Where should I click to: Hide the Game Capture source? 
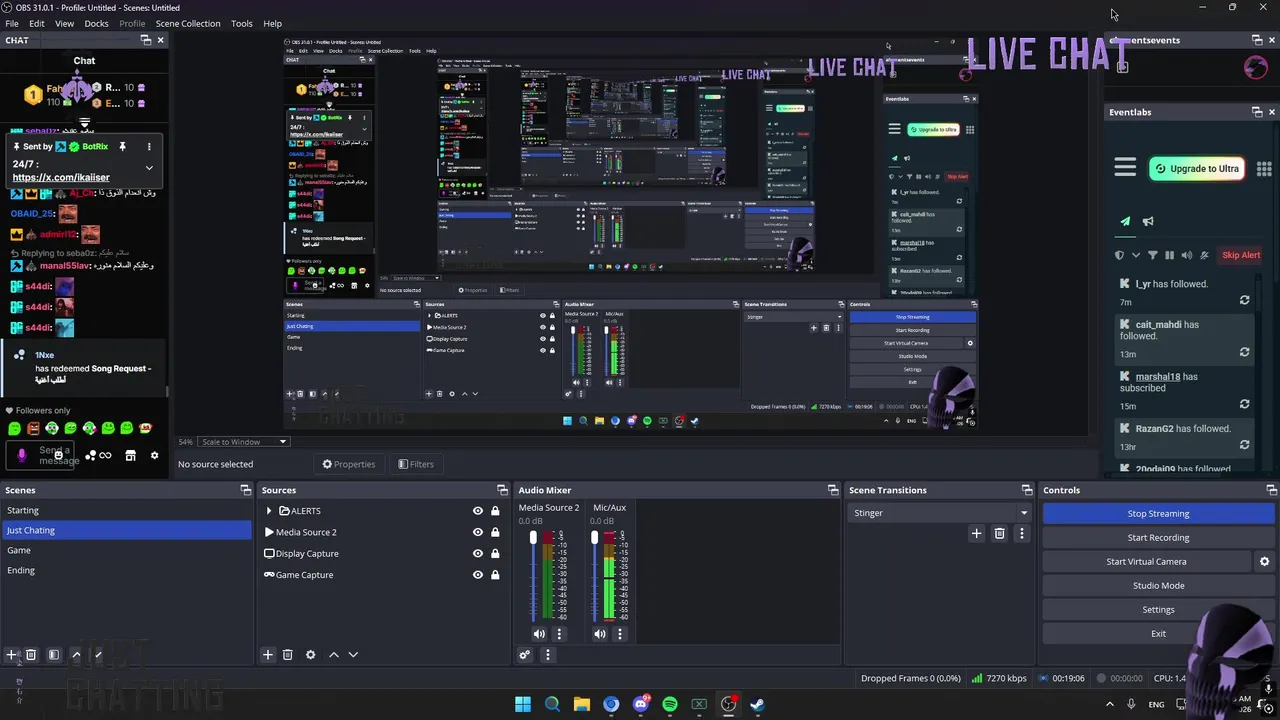pos(477,575)
